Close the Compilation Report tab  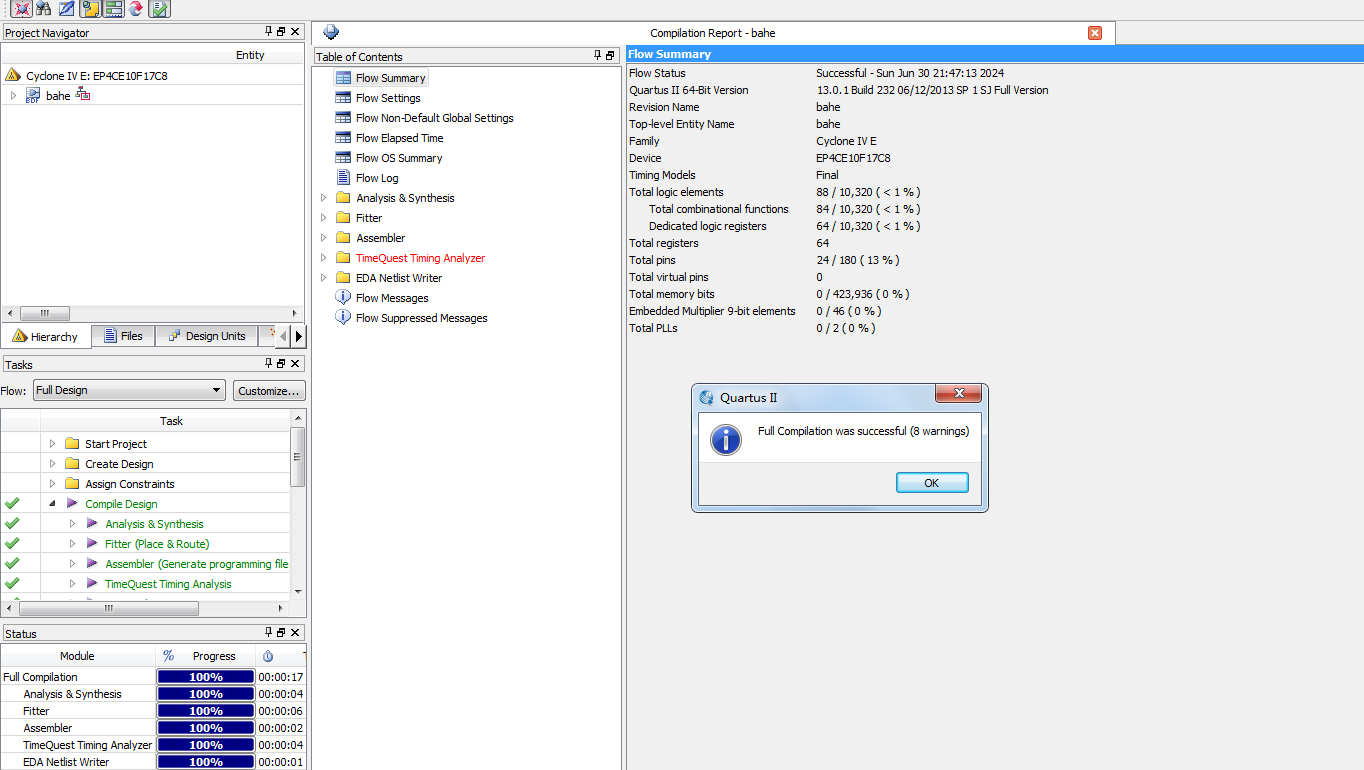point(1095,33)
